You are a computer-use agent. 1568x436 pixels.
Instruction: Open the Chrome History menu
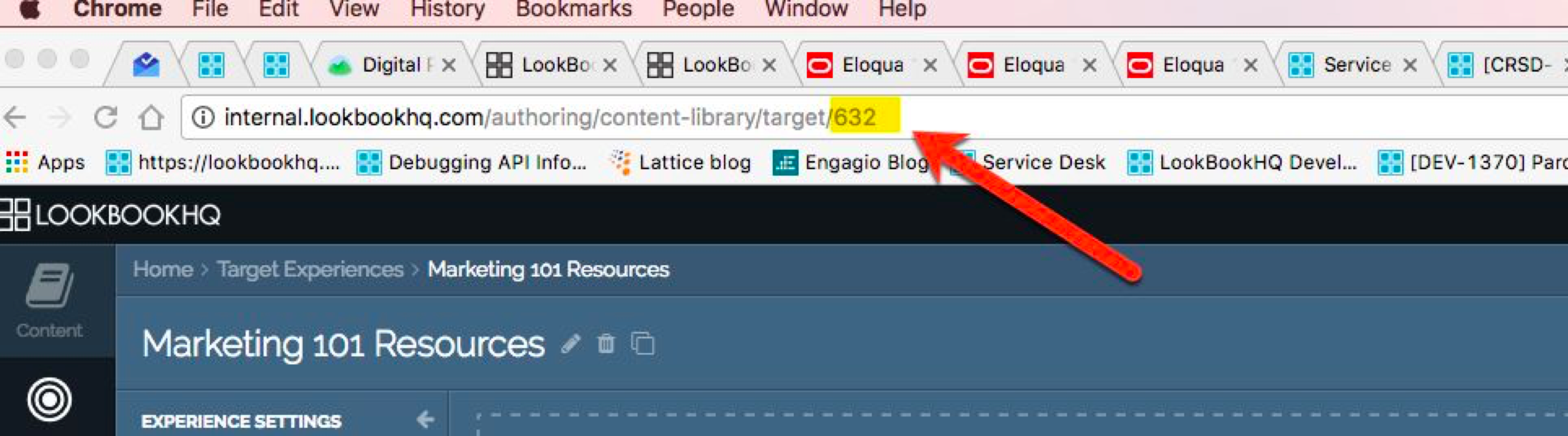(x=447, y=9)
